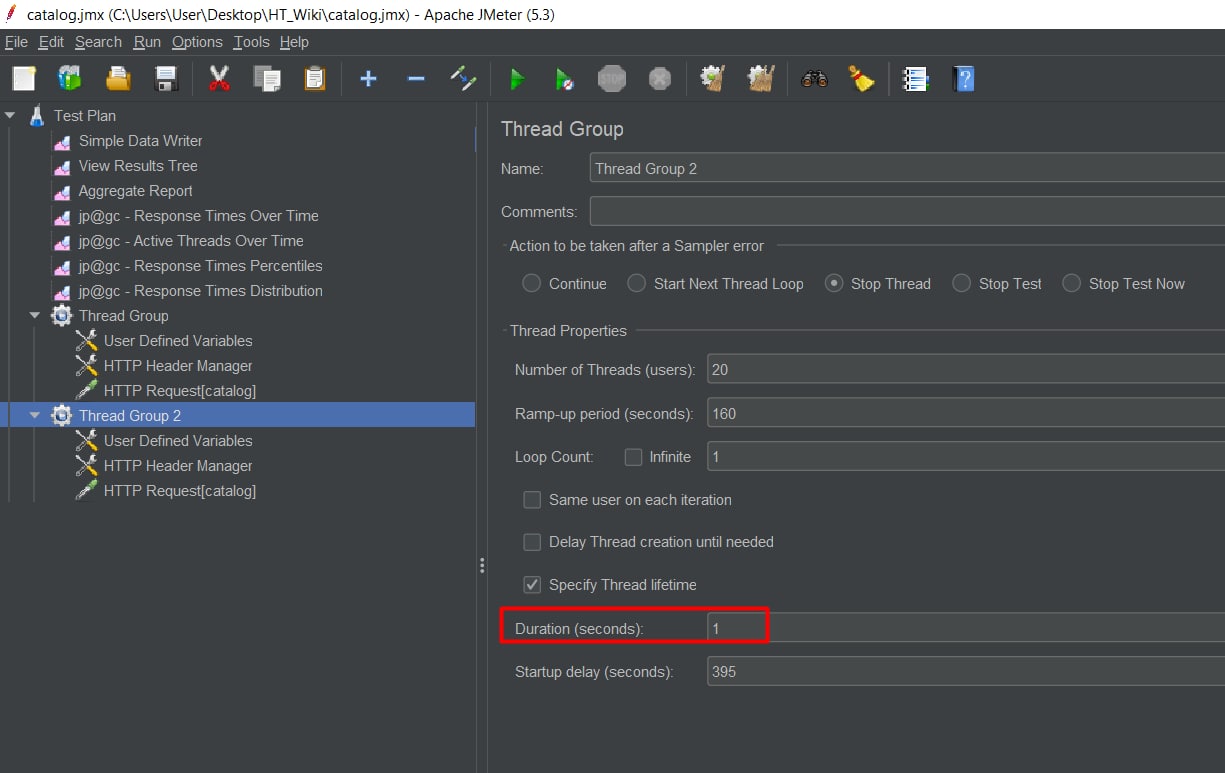Click the Thread Group 2 gear icon
This screenshot has height=773, width=1225.
coord(62,415)
